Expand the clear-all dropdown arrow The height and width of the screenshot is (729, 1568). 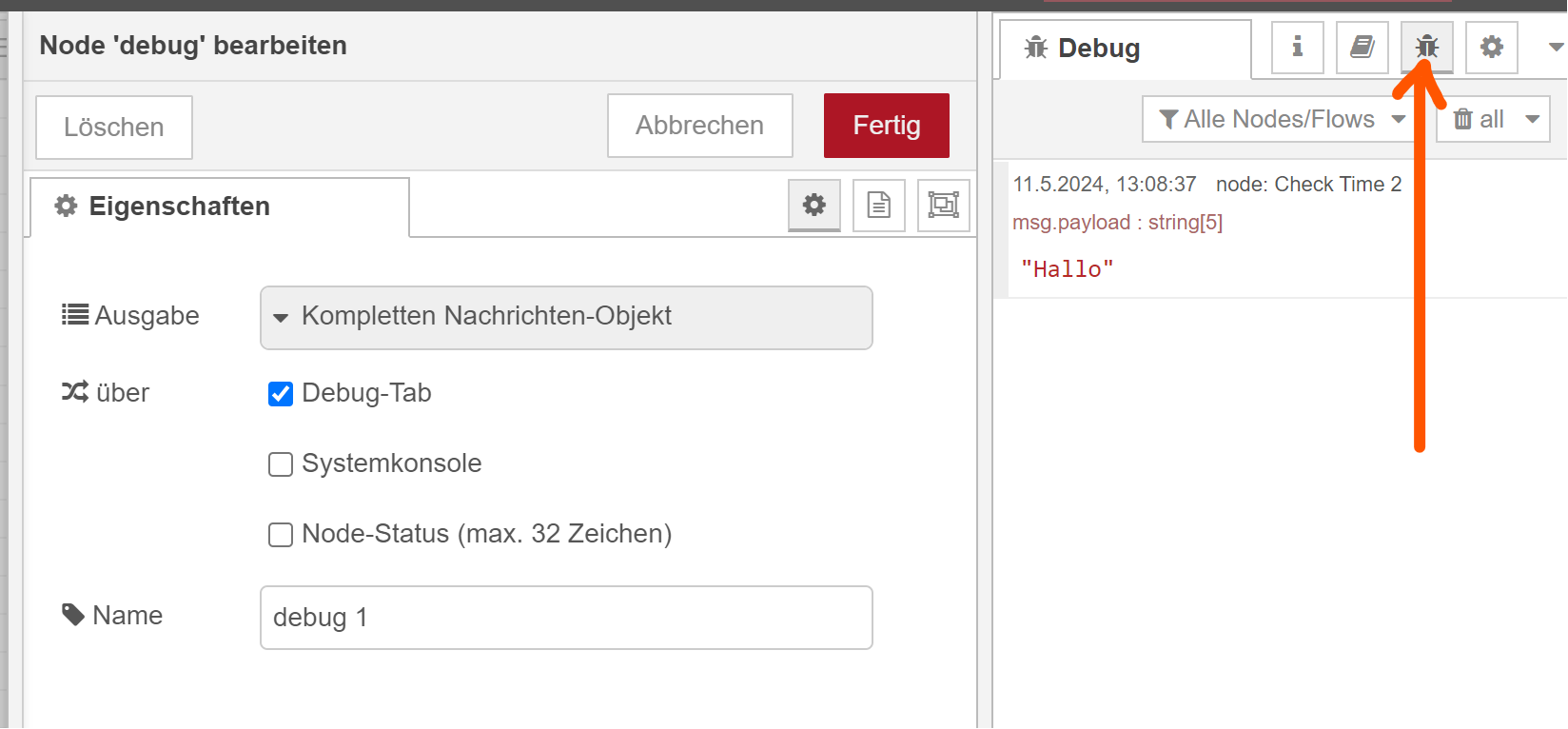(1532, 119)
